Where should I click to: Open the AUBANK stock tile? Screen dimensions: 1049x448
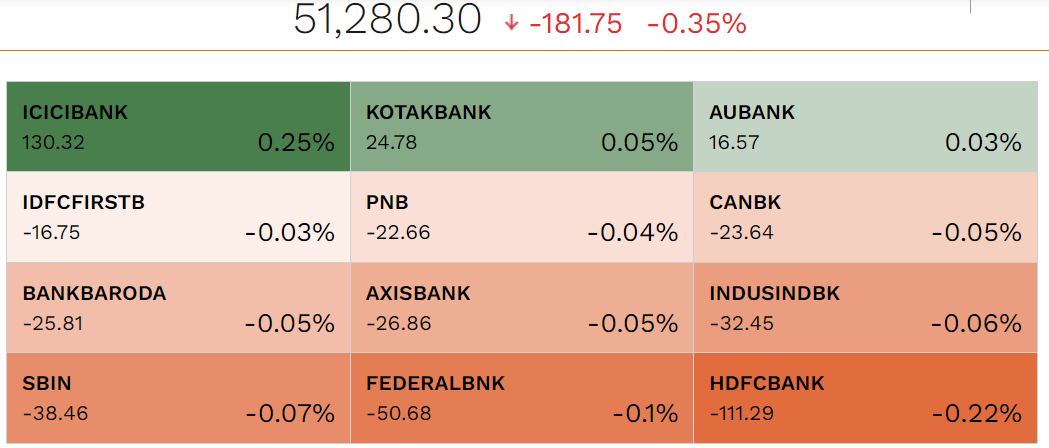click(865, 127)
